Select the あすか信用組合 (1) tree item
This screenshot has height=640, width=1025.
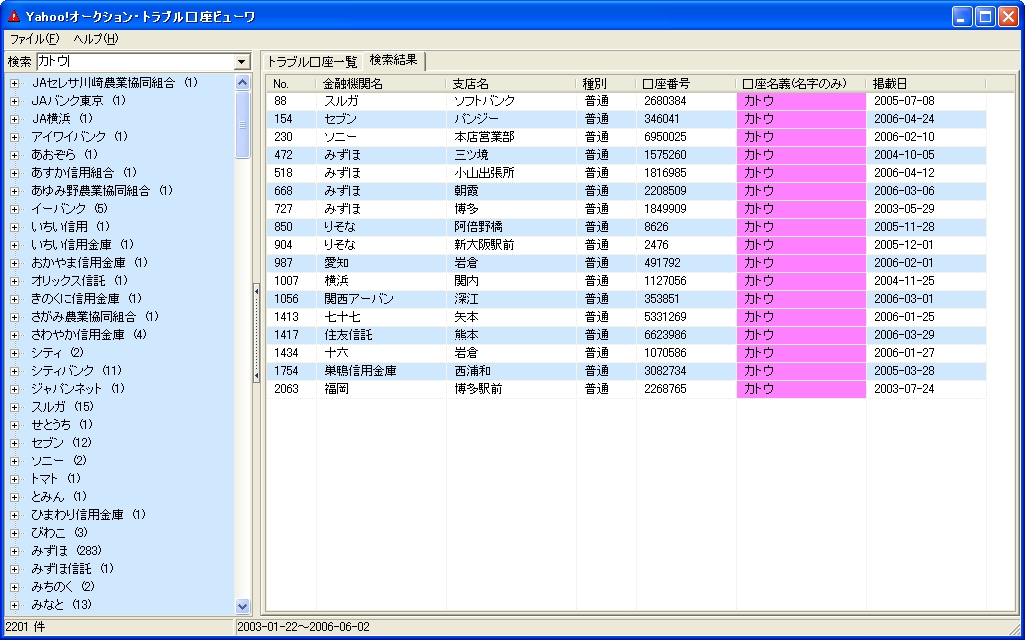(84, 173)
